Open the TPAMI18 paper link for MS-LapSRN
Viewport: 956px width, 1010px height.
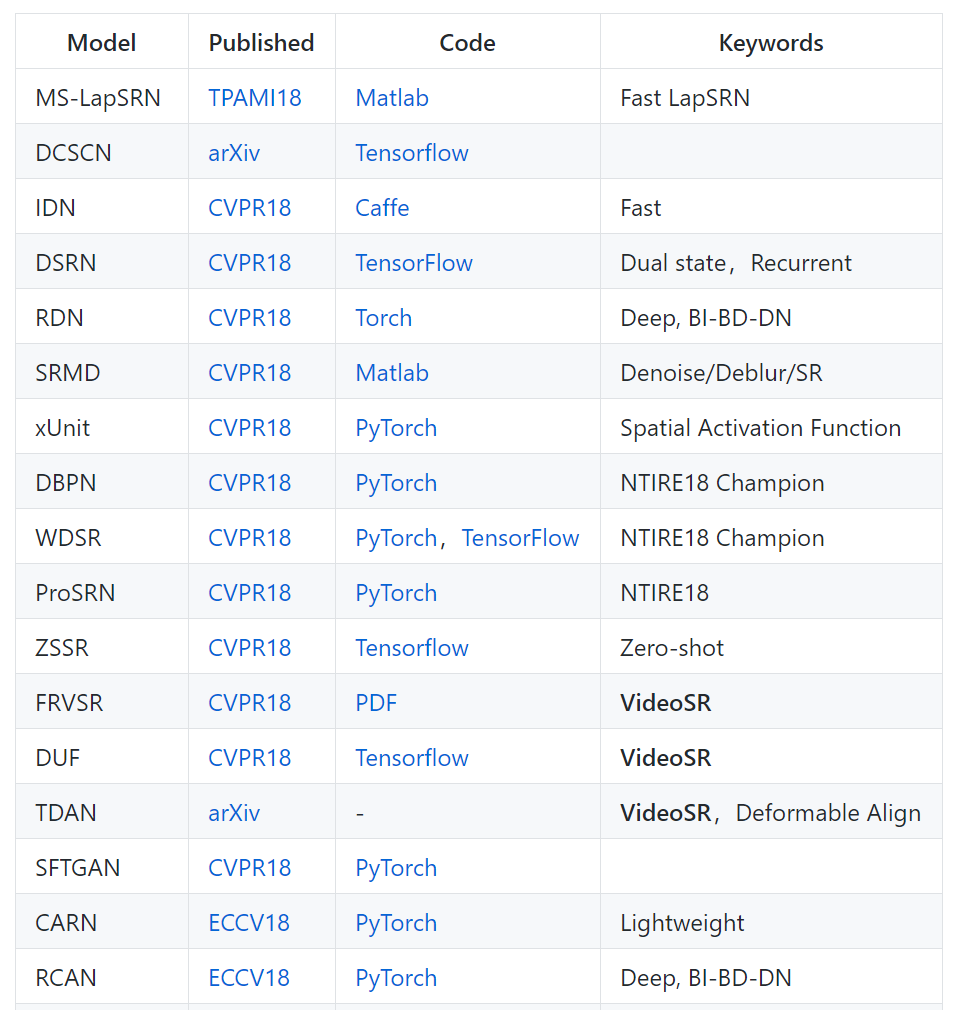[254, 98]
